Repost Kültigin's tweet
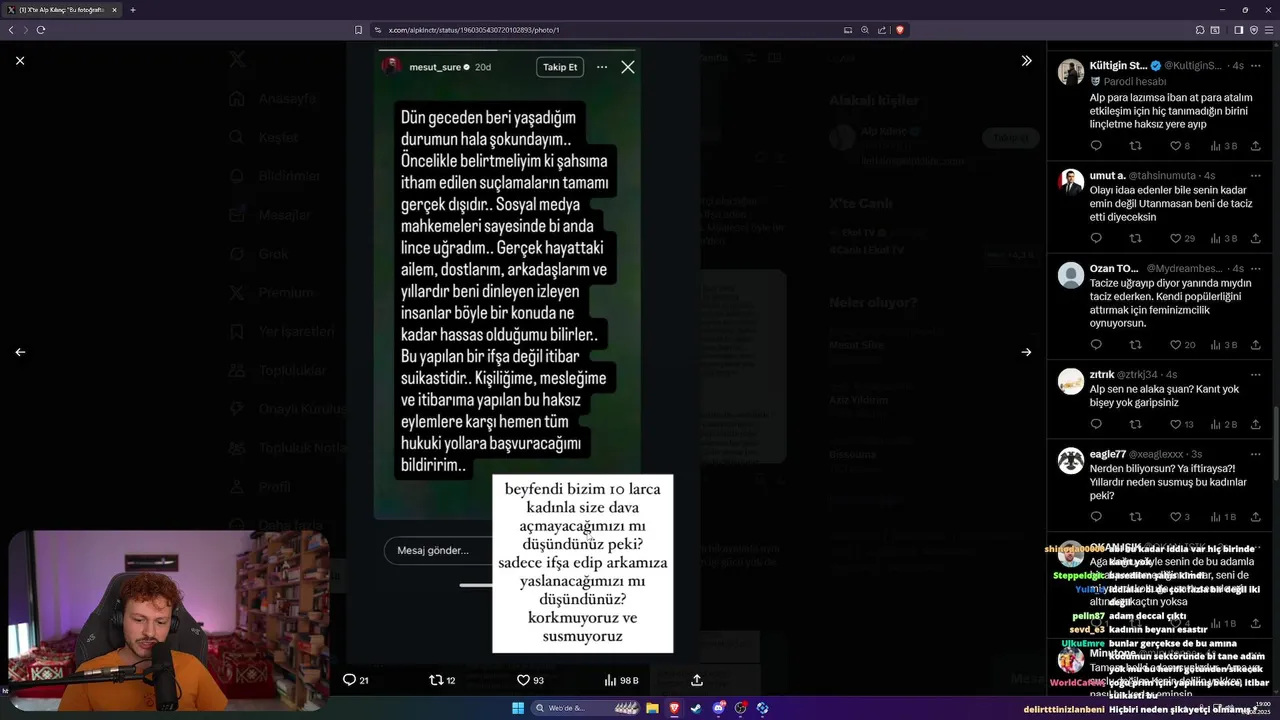The image size is (1280, 720). click(x=1135, y=146)
